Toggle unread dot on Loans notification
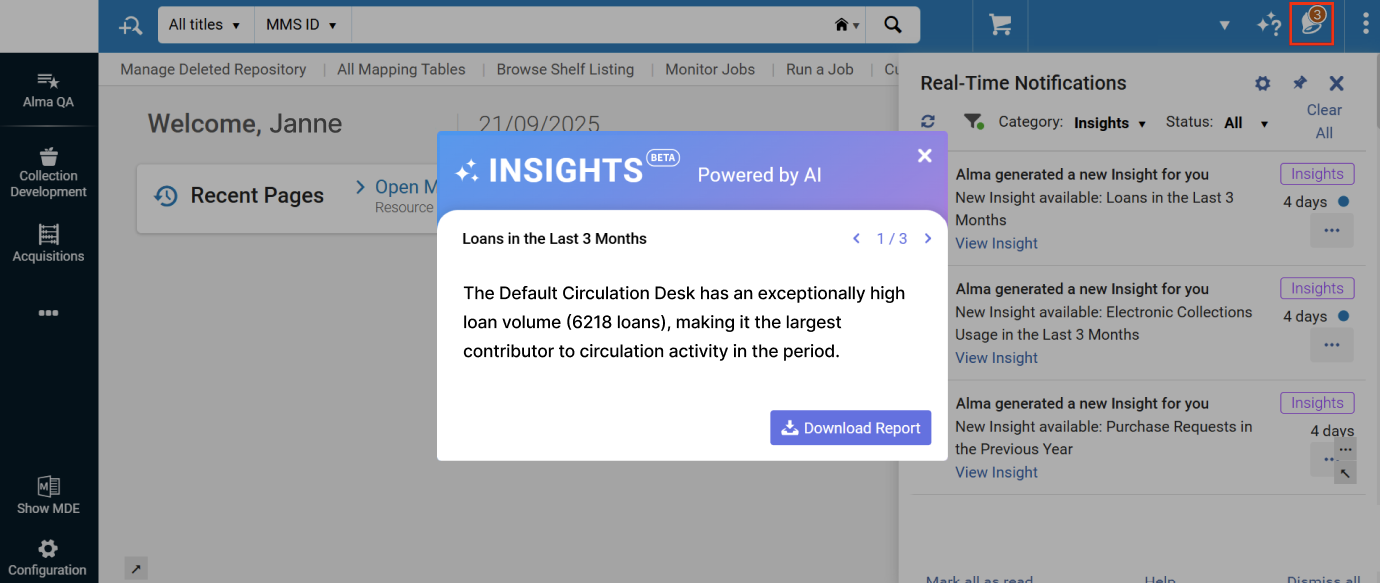 [x=1343, y=201]
